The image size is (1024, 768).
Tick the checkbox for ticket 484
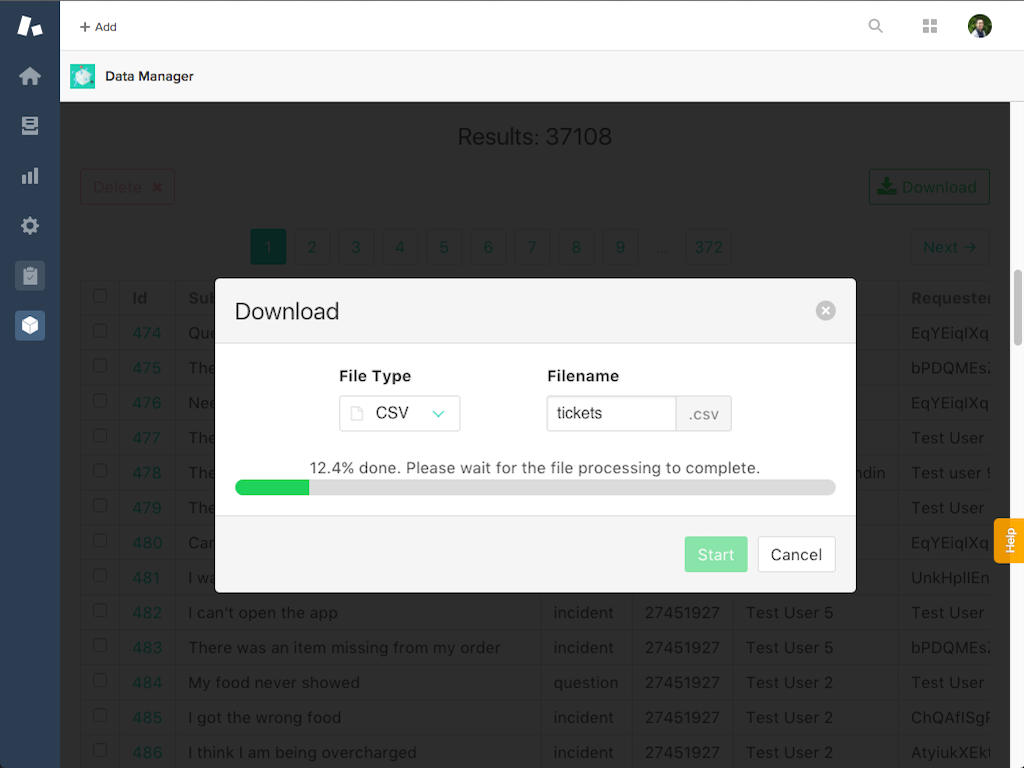pos(100,681)
